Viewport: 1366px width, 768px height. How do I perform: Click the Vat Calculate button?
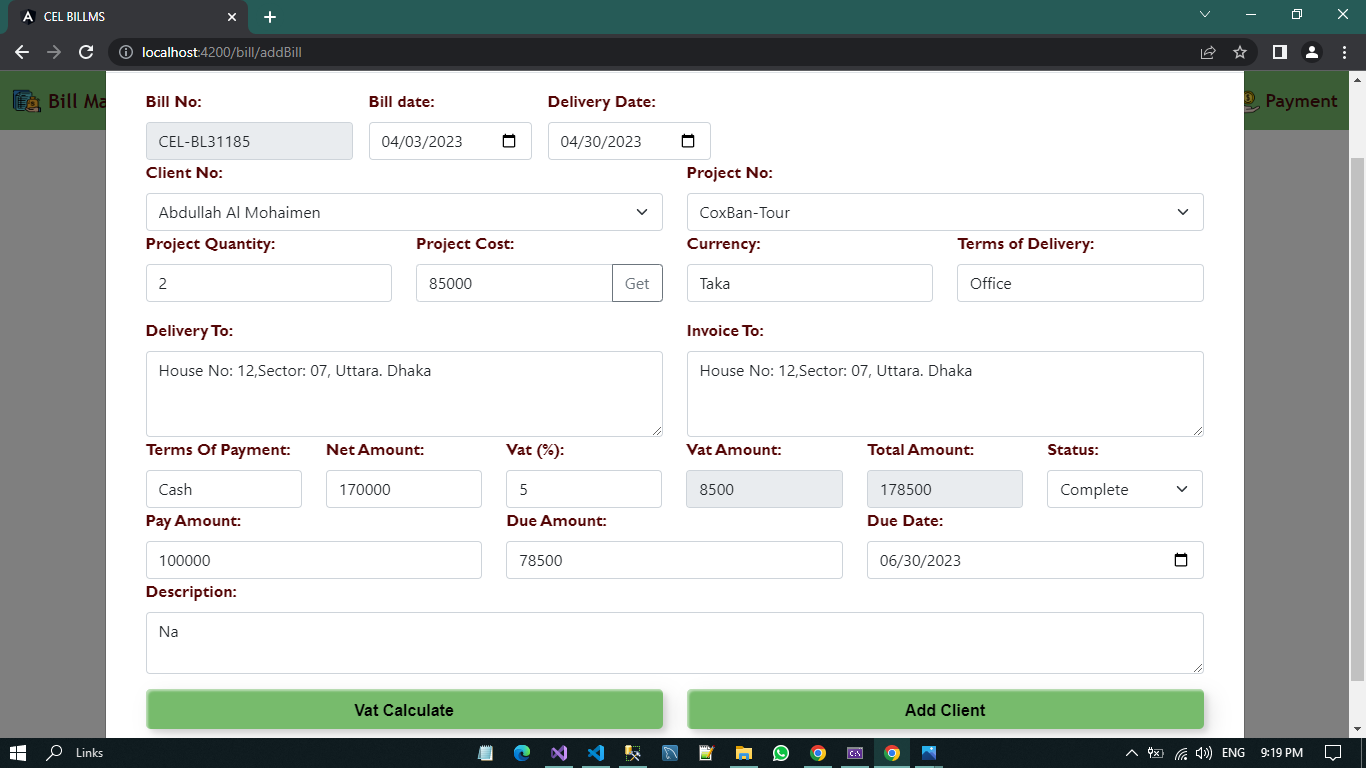(x=404, y=710)
